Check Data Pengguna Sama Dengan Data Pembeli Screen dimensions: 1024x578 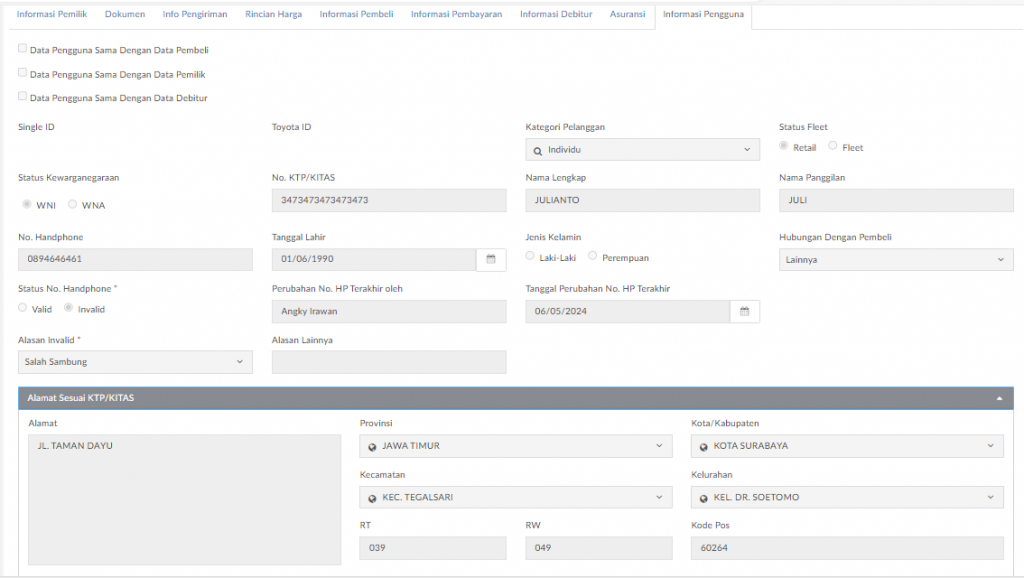point(22,48)
